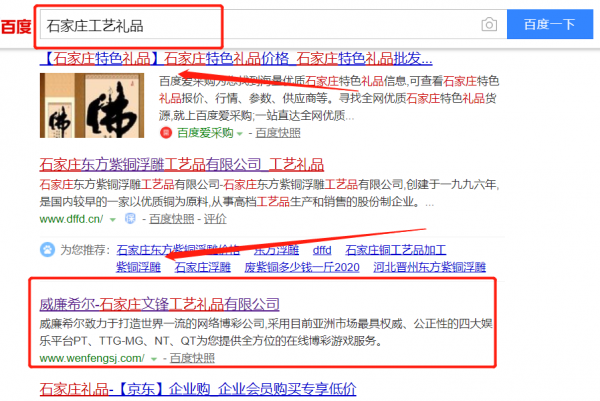Click the camera image search icon
600x401 pixels.
489,25
